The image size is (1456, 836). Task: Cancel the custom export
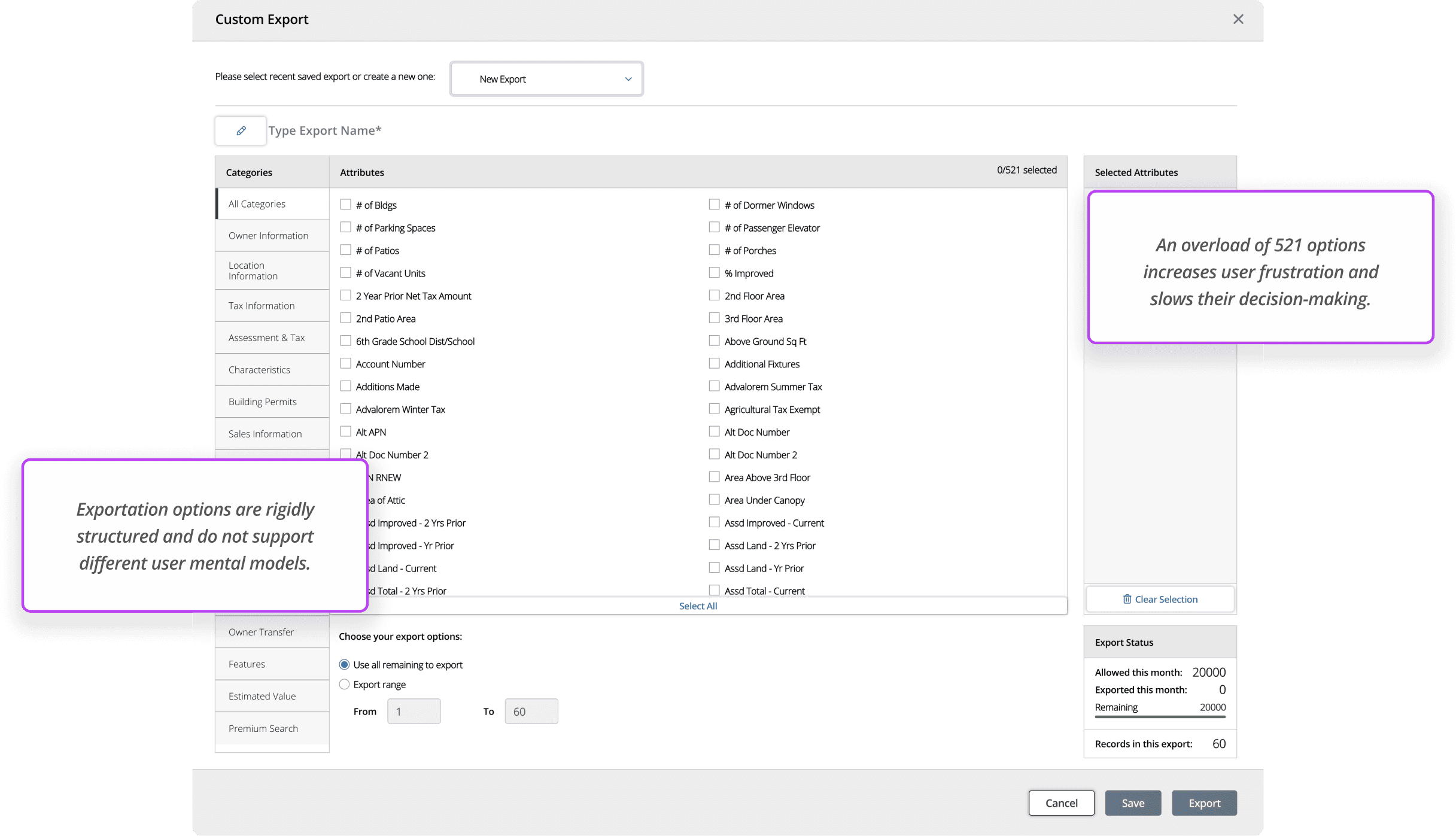click(x=1061, y=803)
